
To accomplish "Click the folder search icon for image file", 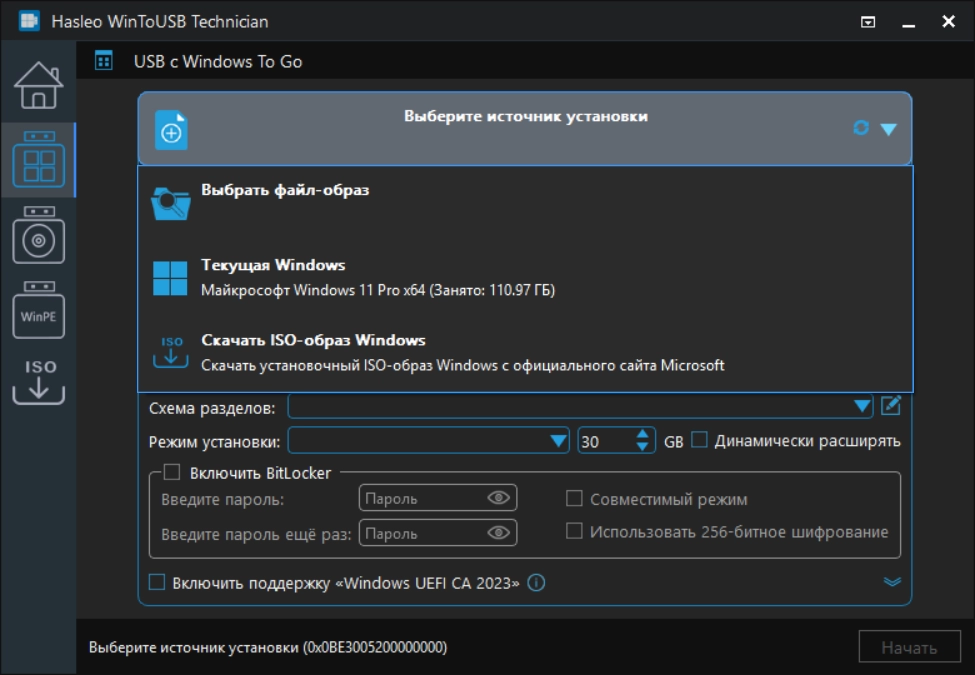I will pyautogui.click(x=170, y=203).
